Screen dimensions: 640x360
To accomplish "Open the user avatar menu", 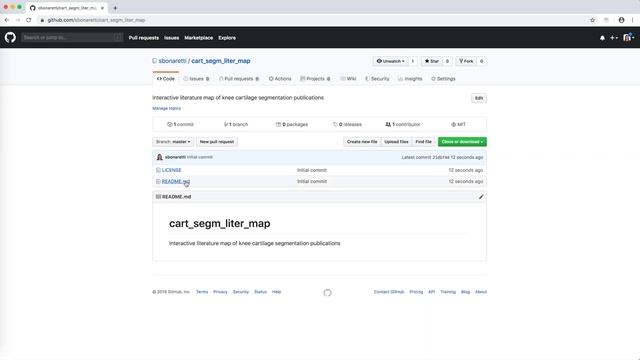I will (x=628, y=38).
